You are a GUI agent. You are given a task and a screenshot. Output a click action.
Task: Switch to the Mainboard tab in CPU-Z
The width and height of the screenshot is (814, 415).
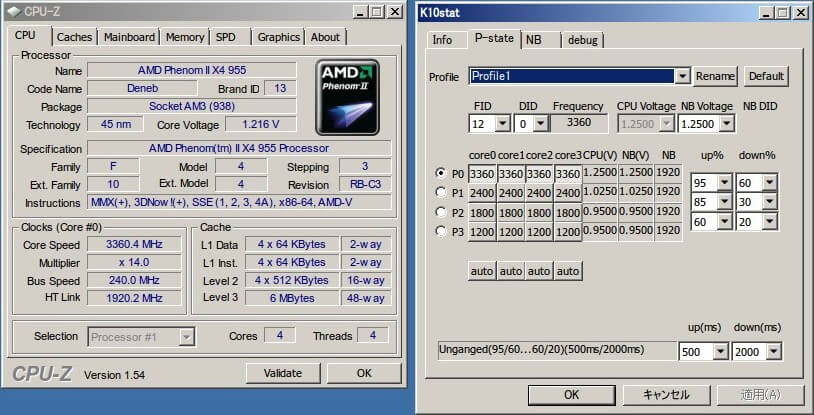coord(129,37)
